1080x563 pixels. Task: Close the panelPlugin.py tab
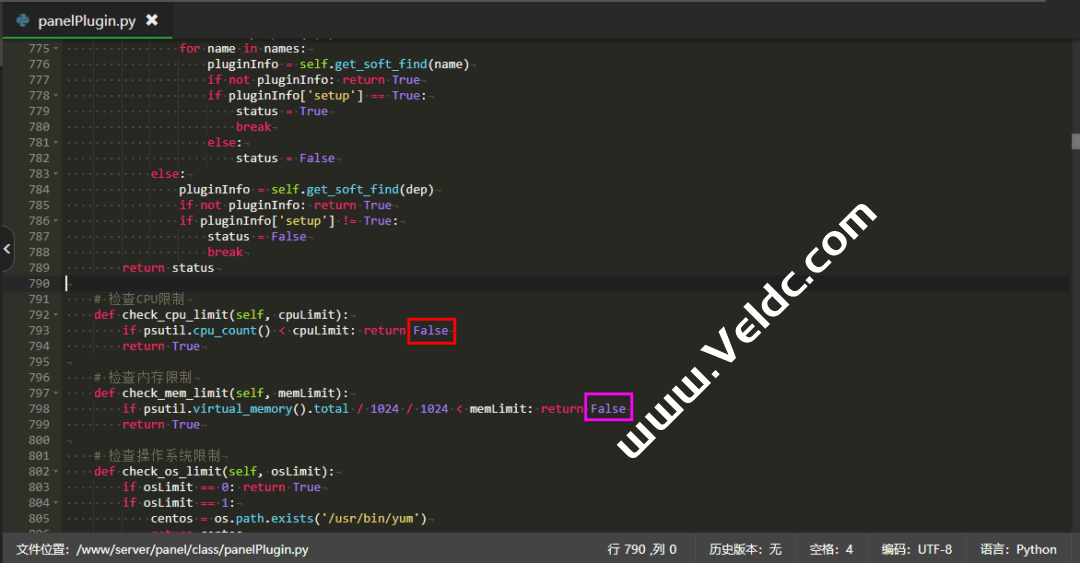(152, 20)
